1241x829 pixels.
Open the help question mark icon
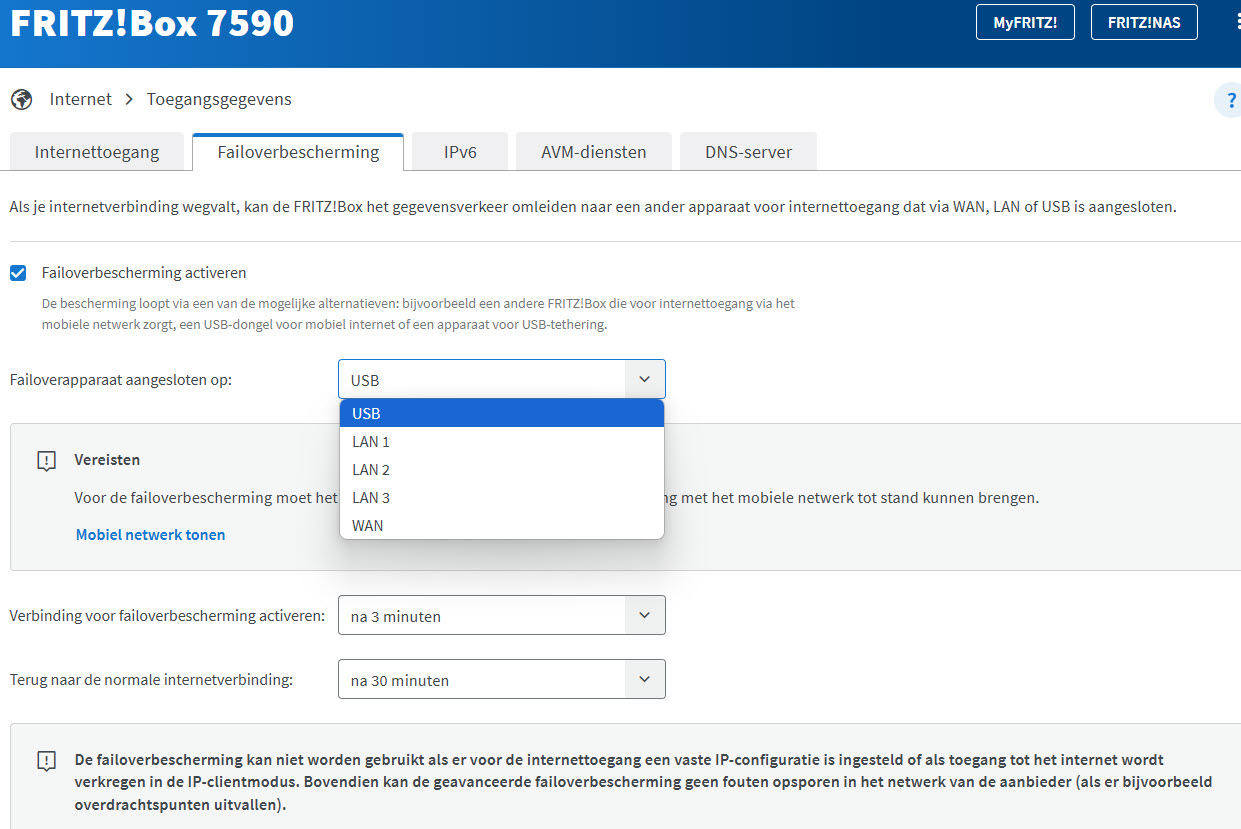[x=1228, y=101]
